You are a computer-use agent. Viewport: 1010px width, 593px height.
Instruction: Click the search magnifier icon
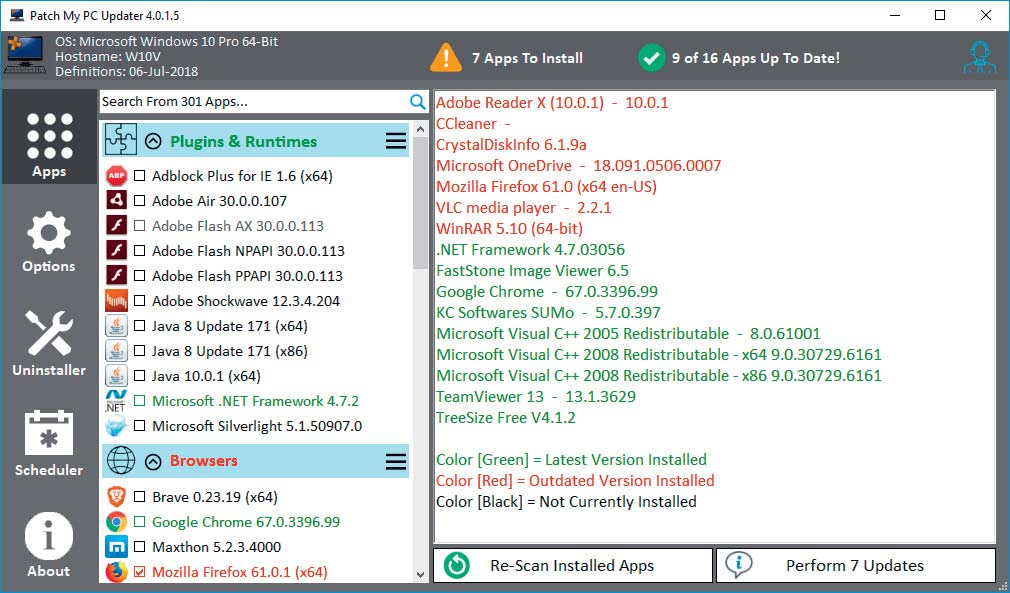pyautogui.click(x=417, y=102)
